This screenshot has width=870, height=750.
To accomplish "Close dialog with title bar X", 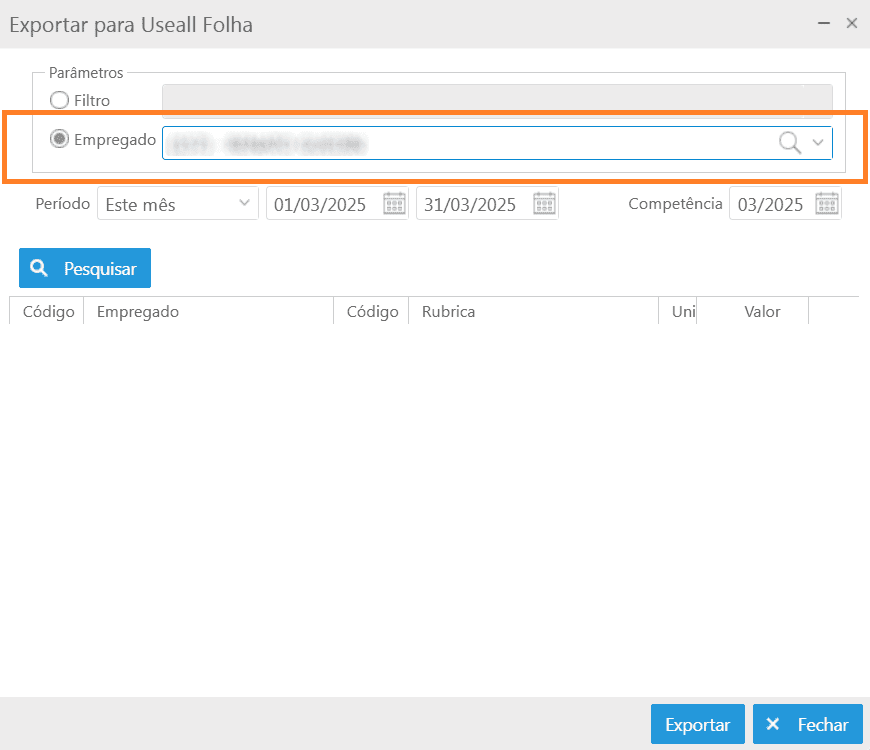I will [852, 23].
